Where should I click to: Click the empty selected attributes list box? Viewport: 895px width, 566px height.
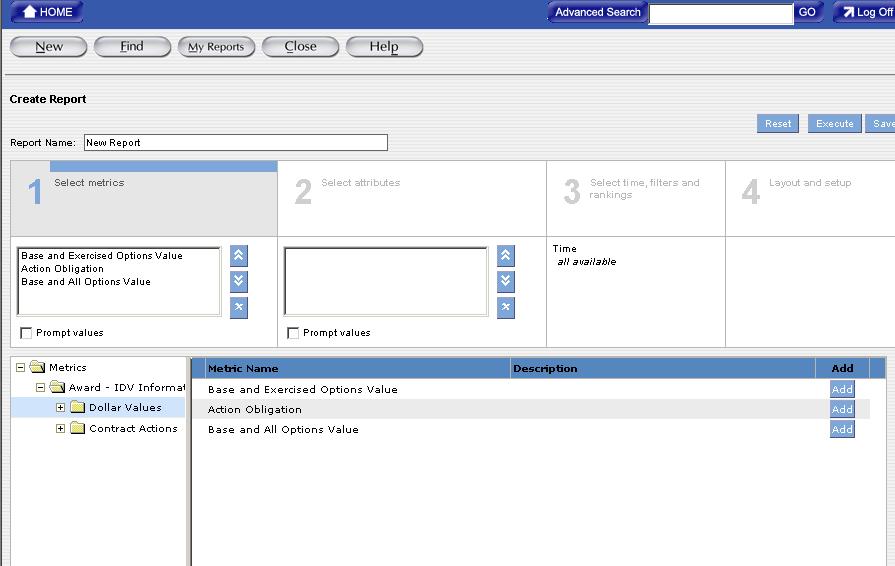tap(386, 281)
